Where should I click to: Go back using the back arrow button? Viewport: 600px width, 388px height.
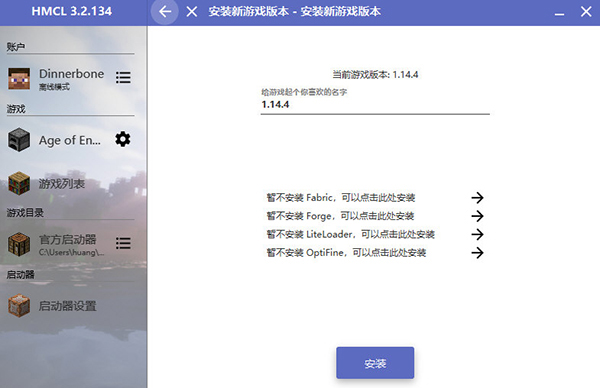[x=165, y=12]
